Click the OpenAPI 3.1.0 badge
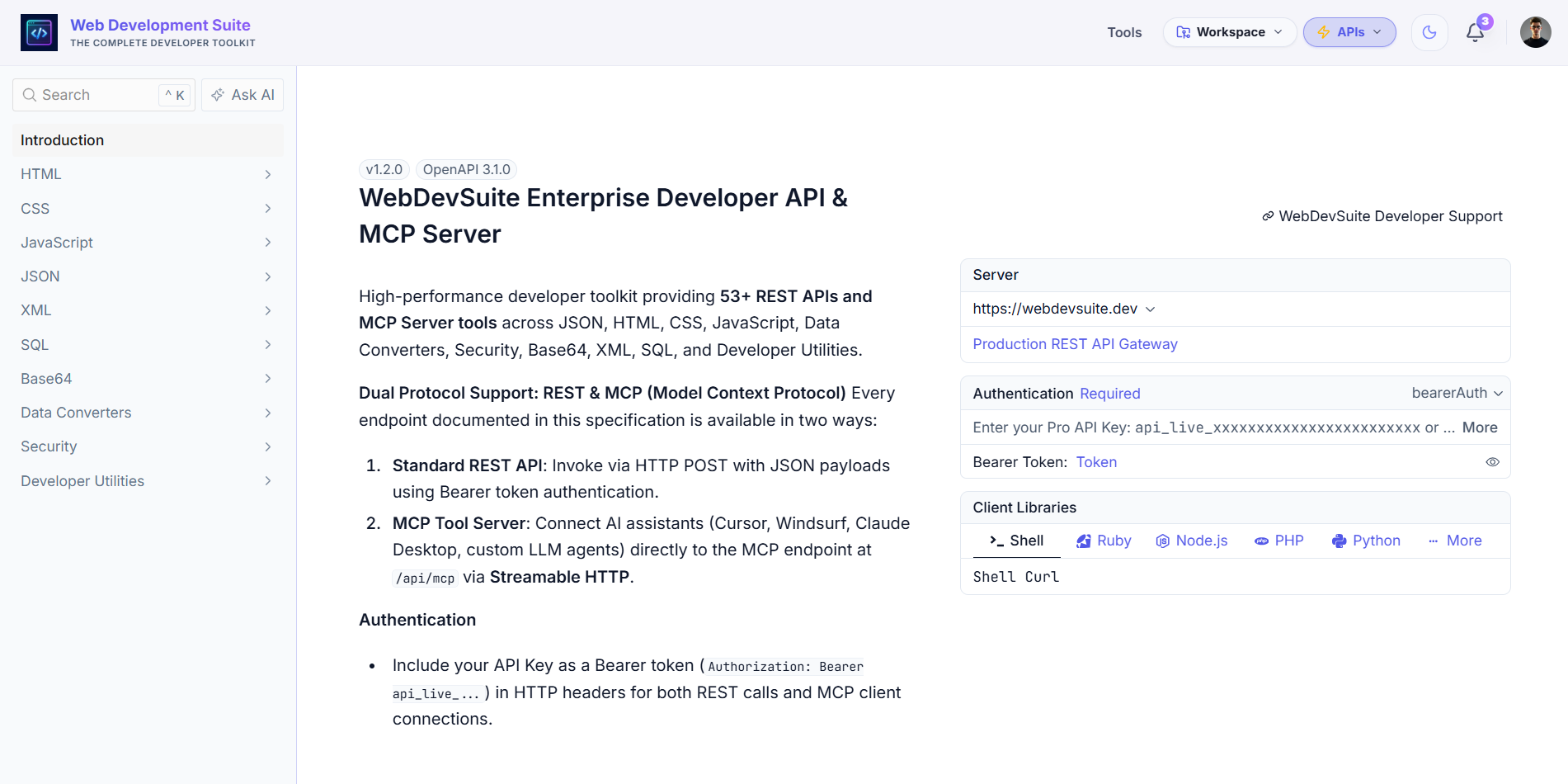This screenshot has height=784, width=1568. (x=467, y=169)
